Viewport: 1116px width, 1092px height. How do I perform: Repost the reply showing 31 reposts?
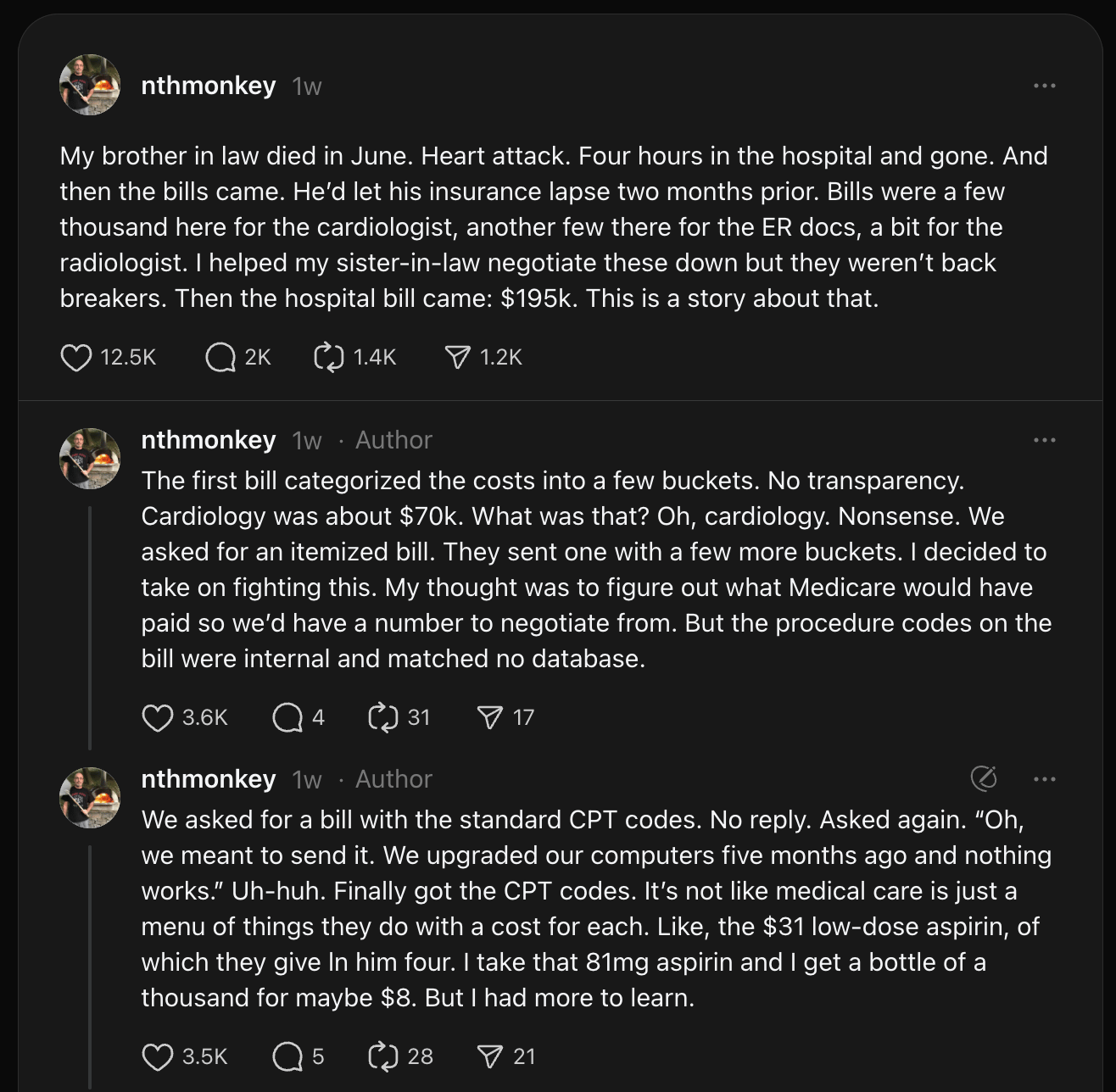383,718
